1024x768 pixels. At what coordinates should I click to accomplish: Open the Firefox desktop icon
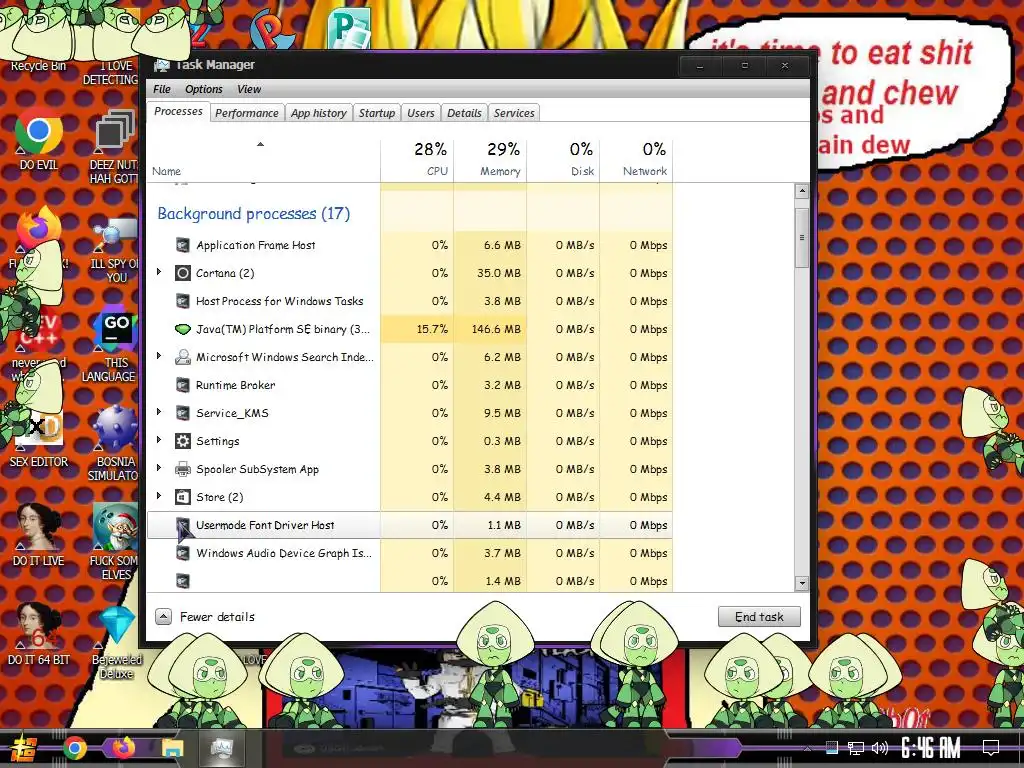[x=39, y=229]
